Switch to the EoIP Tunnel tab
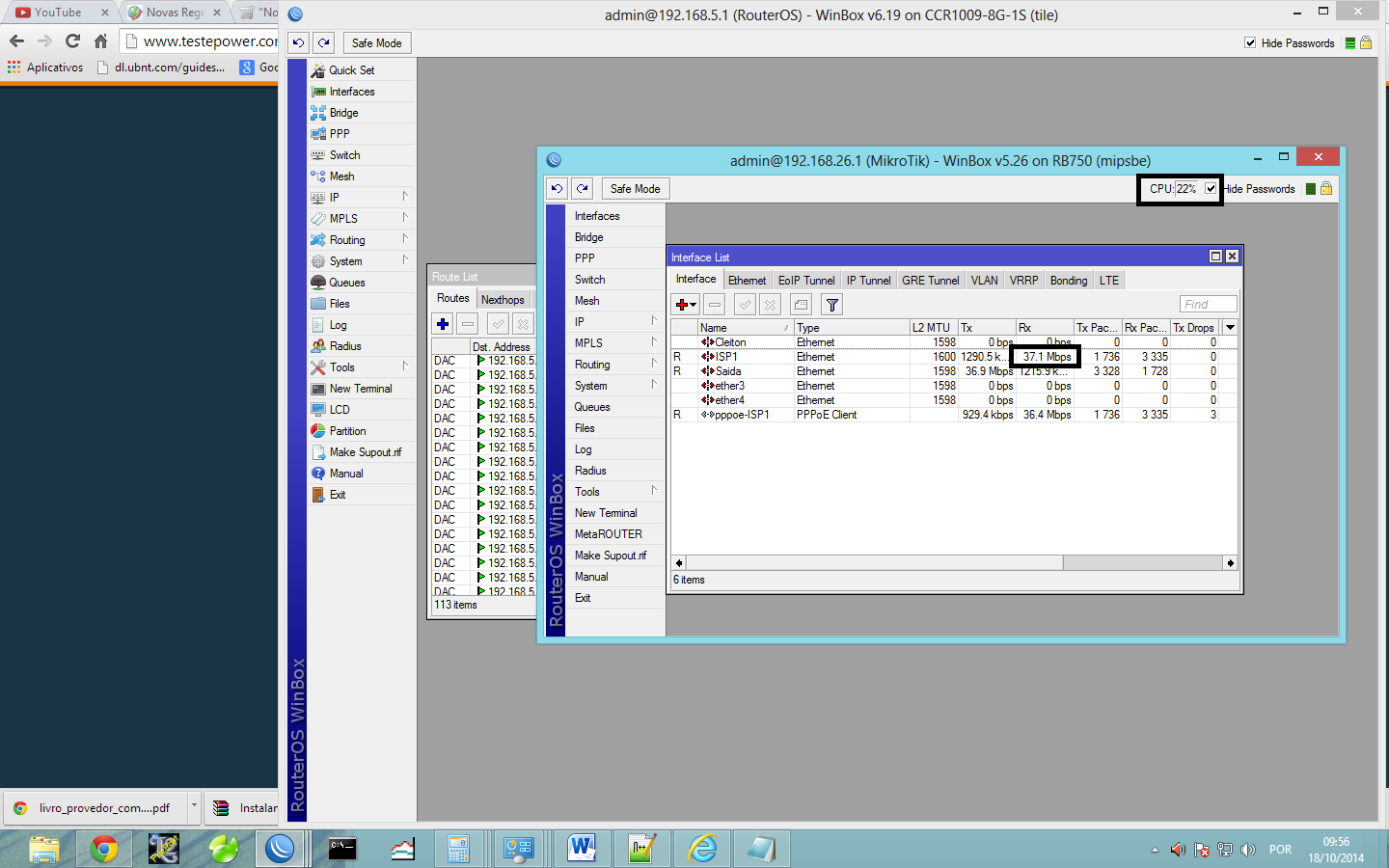The height and width of the screenshot is (868, 1389). [805, 281]
